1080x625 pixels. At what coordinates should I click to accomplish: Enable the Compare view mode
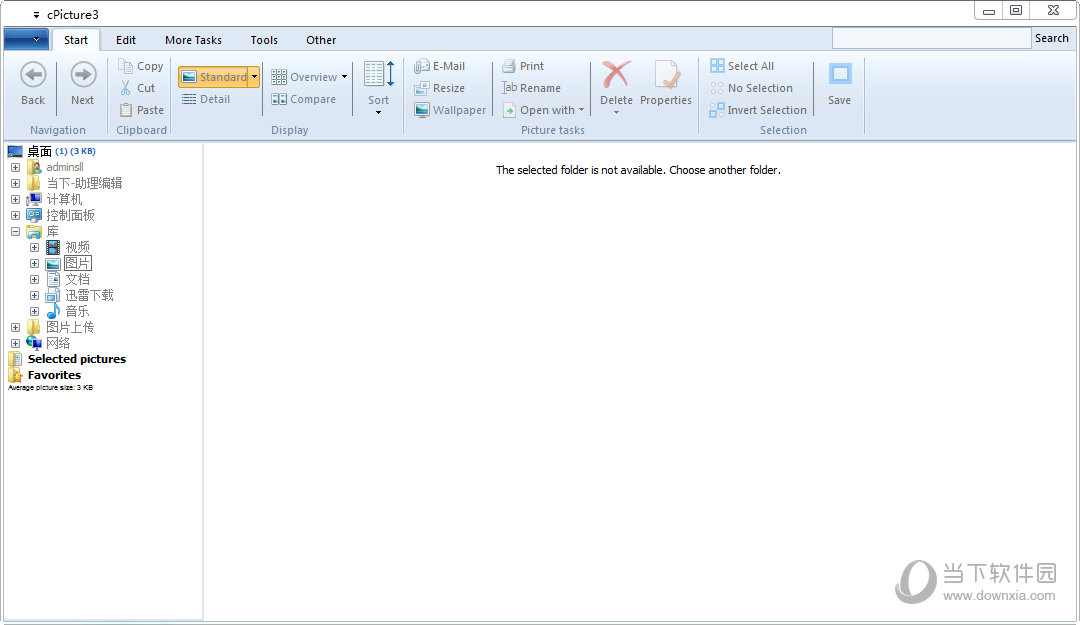coord(304,99)
